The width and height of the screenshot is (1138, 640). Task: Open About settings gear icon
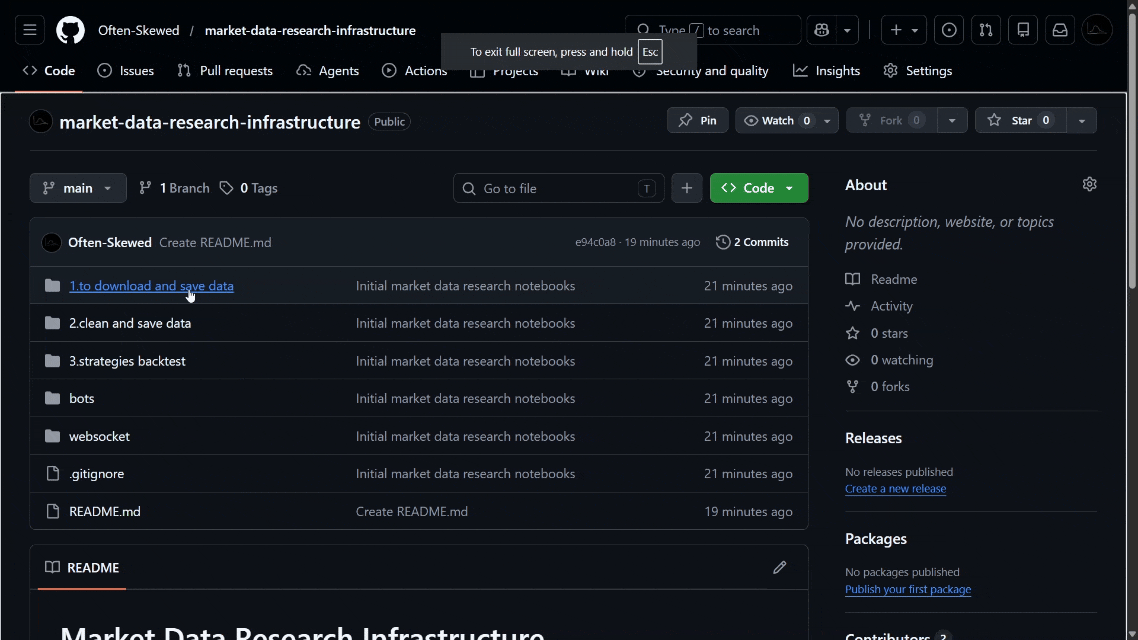click(1089, 184)
